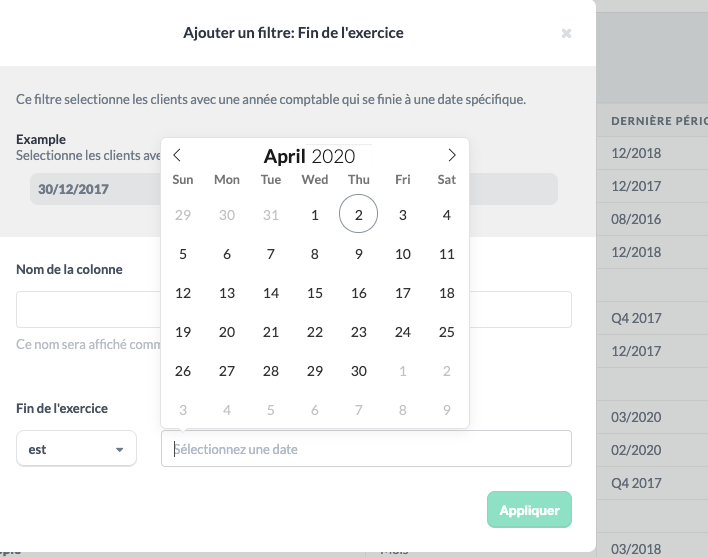Pick April 15 on the datepicker

click(315, 293)
